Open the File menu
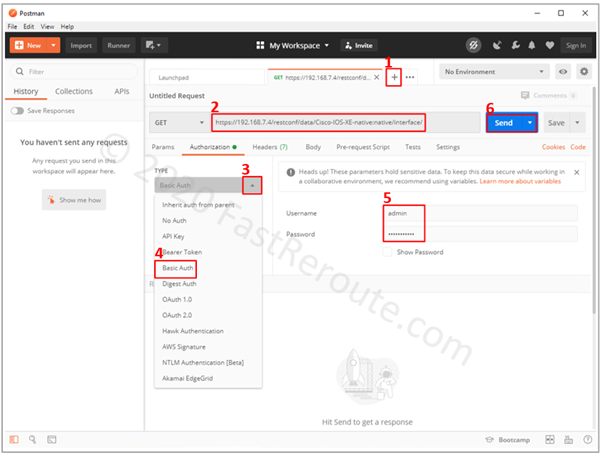Image resolution: width=602 pixels, height=455 pixels. 12,26
